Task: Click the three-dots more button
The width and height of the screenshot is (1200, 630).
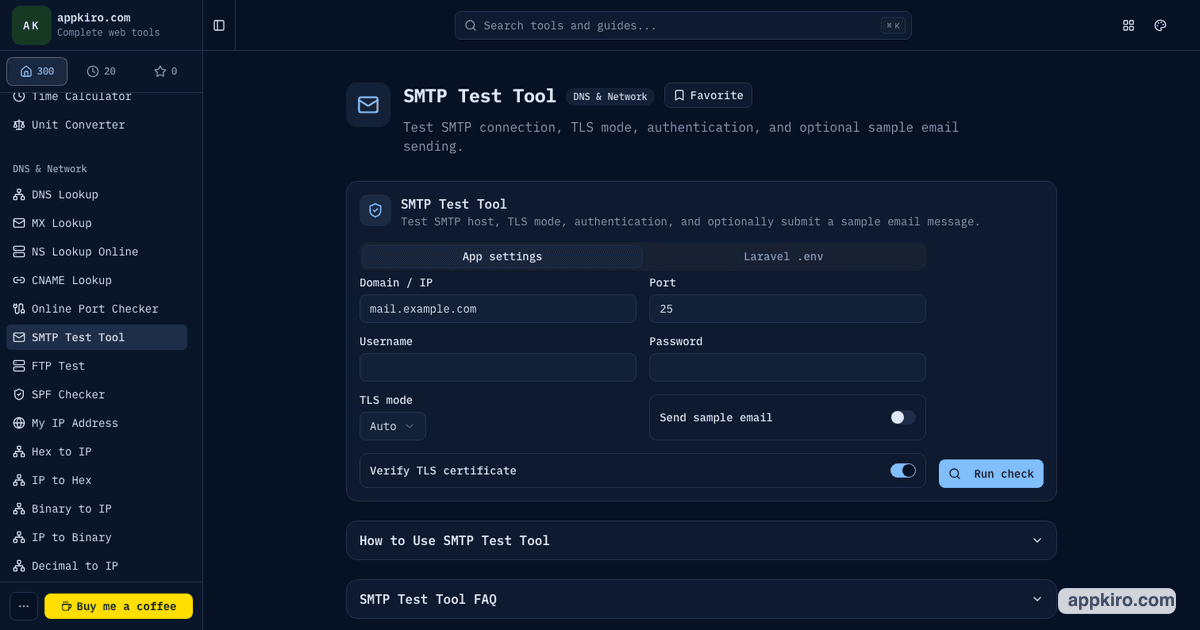Action: pyautogui.click(x=24, y=606)
